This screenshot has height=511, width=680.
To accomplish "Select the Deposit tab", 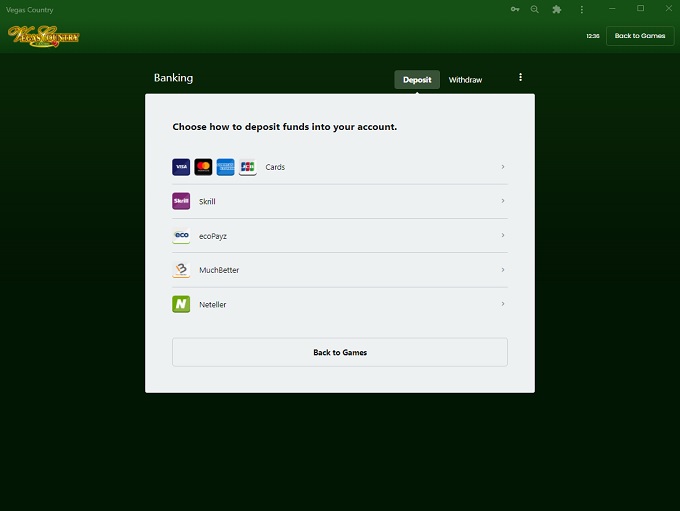I will (417, 80).
